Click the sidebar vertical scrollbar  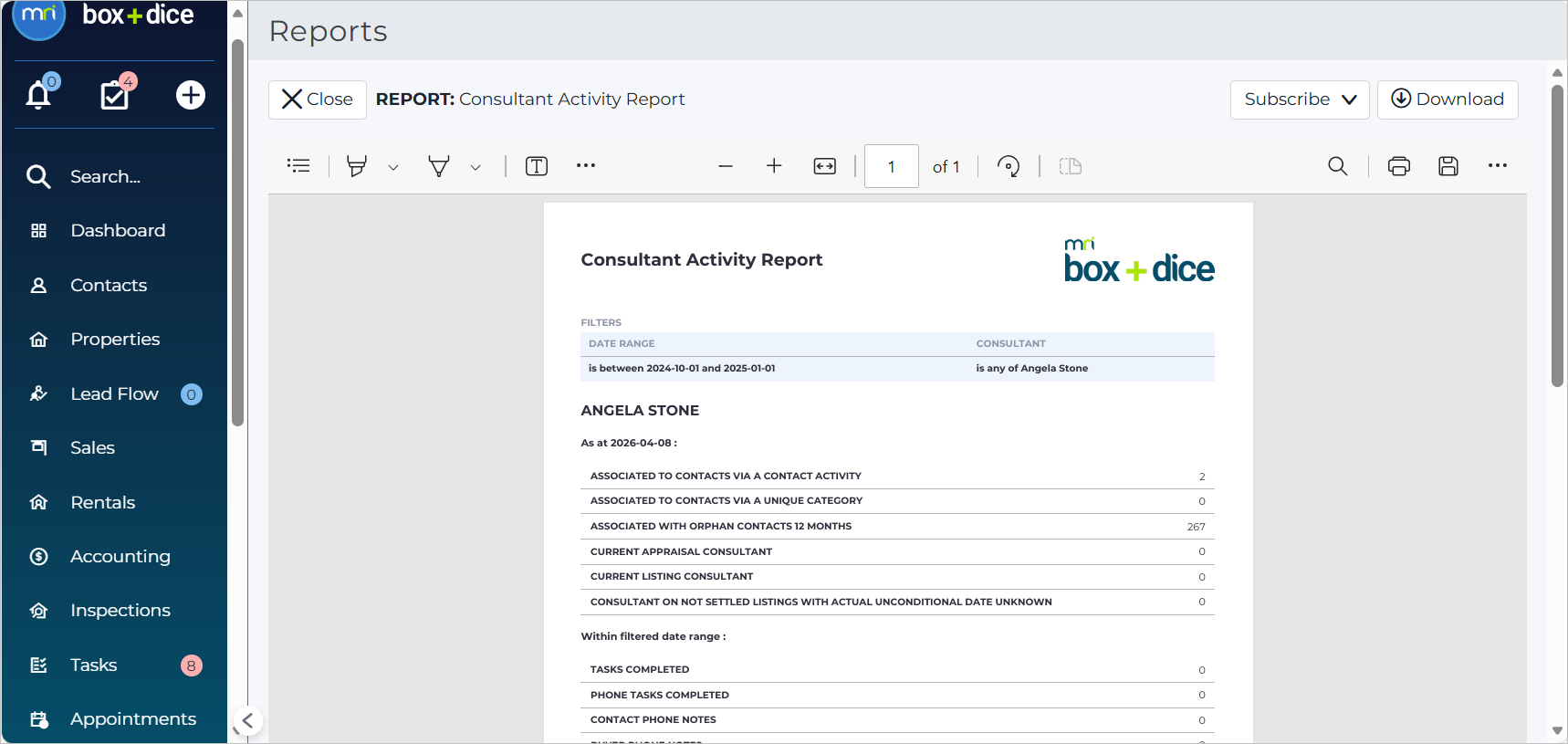point(237,233)
